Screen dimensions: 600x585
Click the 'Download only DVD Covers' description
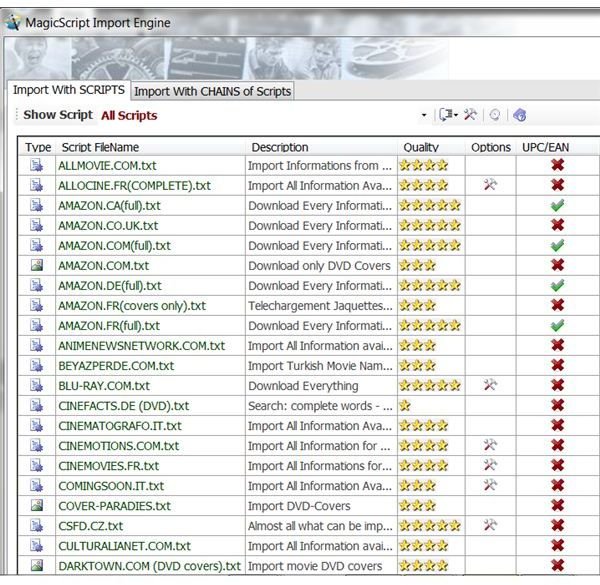coord(319,266)
